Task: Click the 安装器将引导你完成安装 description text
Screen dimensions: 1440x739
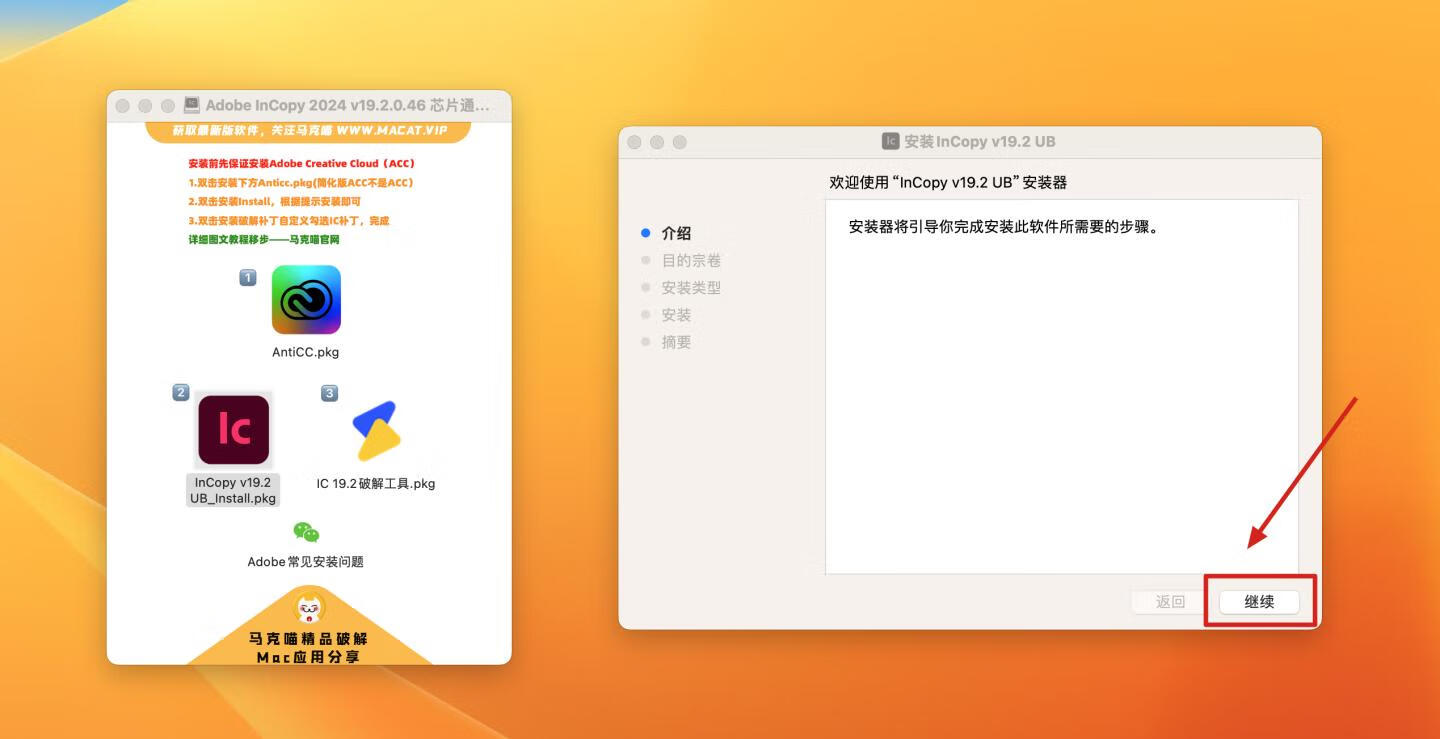Action: click(x=1003, y=226)
